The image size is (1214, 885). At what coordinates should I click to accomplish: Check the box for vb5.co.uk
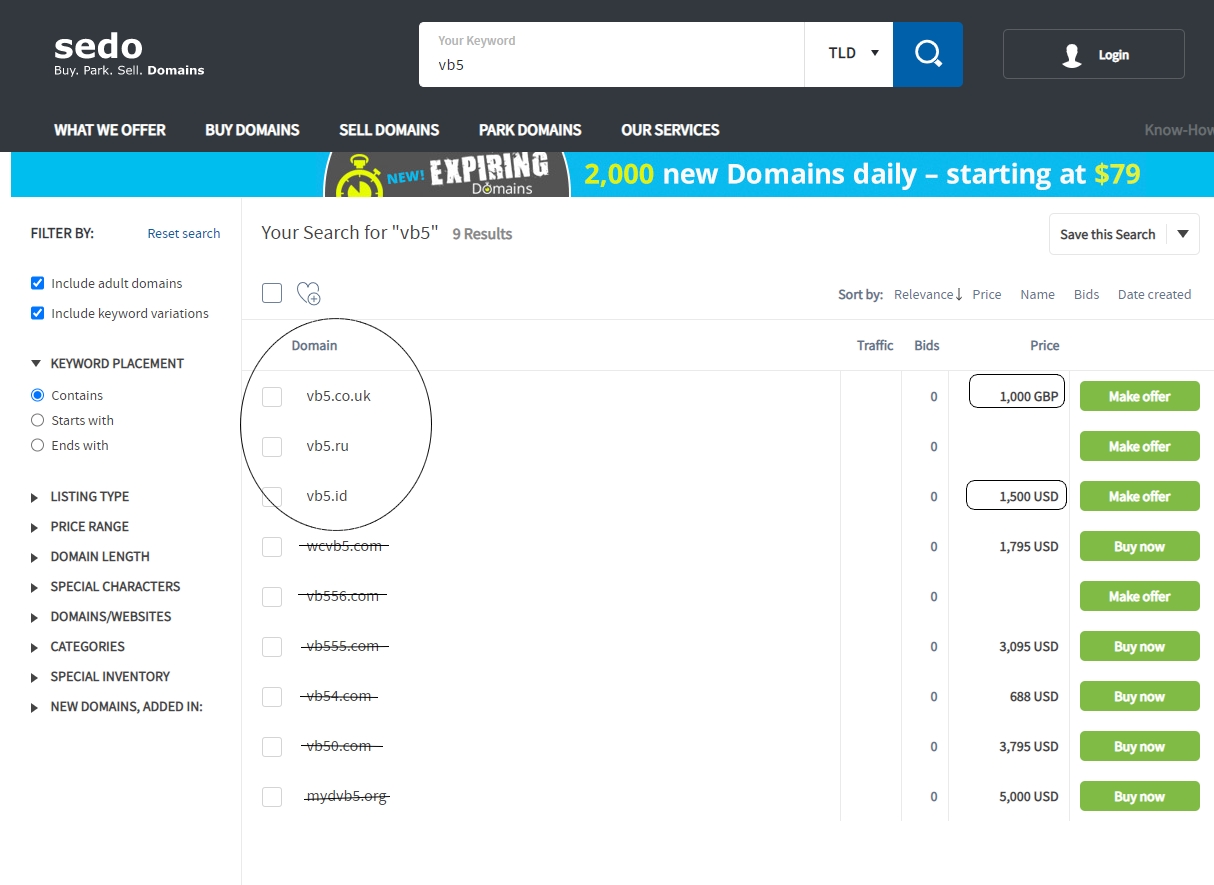272,397
